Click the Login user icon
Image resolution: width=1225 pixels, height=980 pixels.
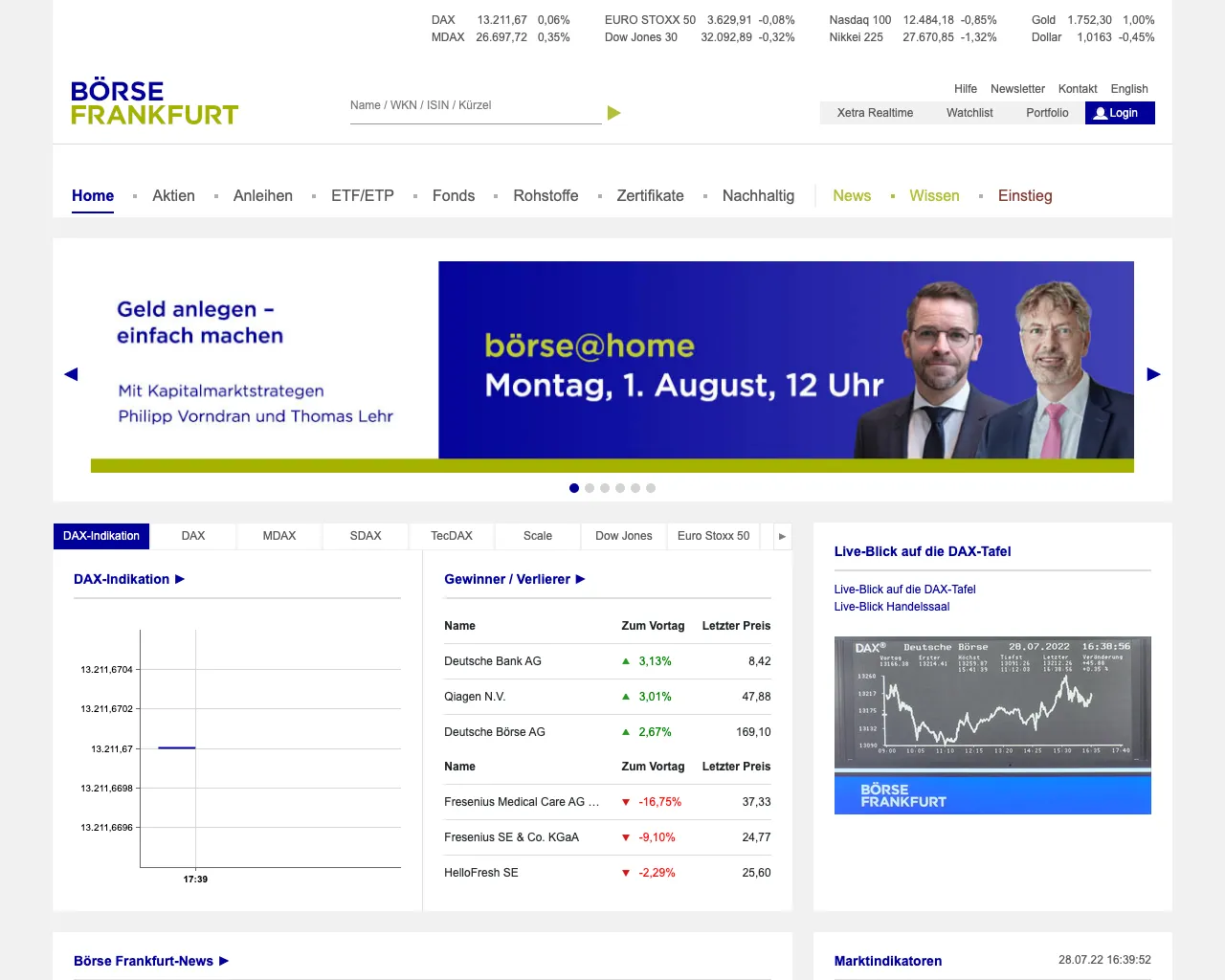(1100, 112)
